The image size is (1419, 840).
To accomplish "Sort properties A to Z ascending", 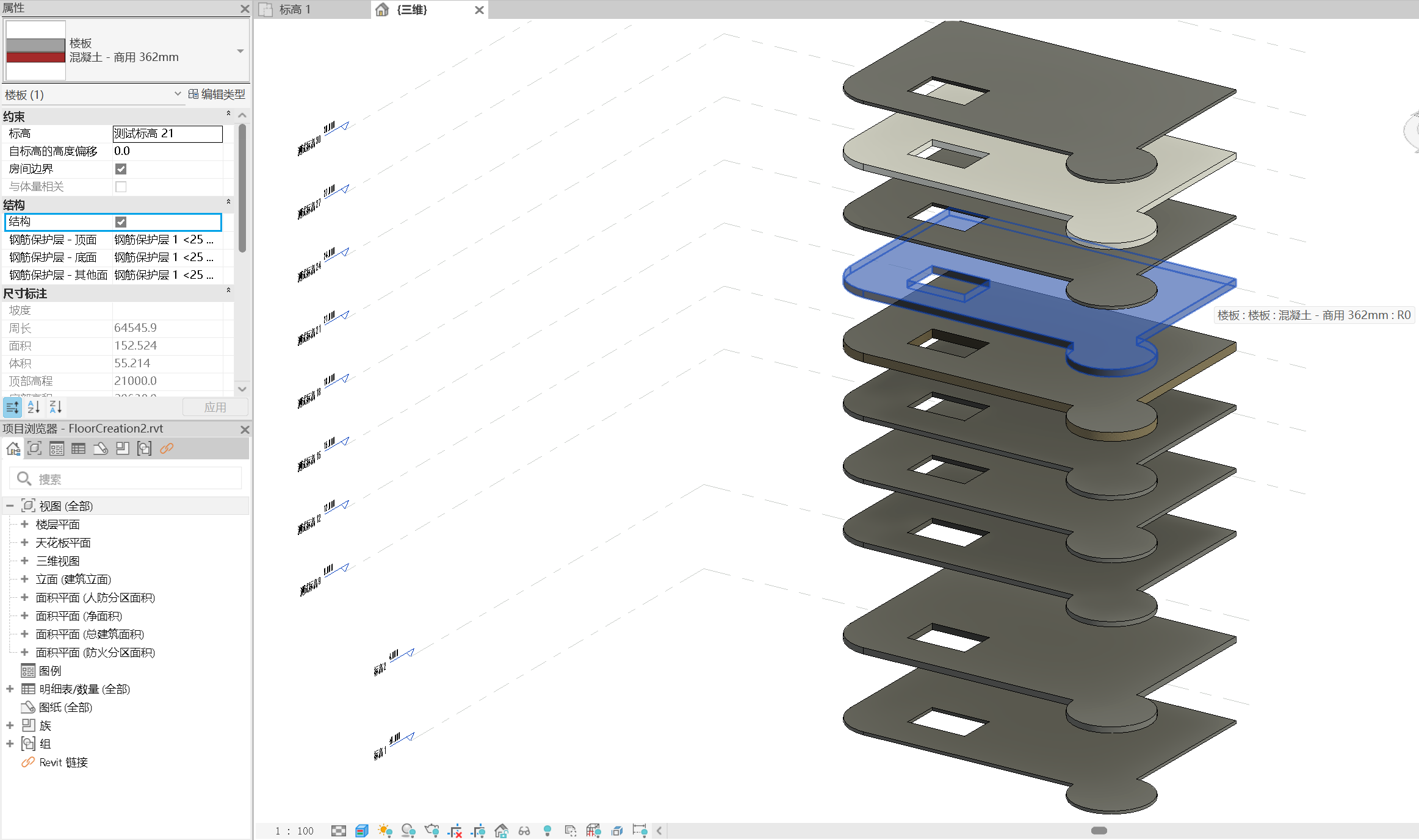I will coord(34,407).
